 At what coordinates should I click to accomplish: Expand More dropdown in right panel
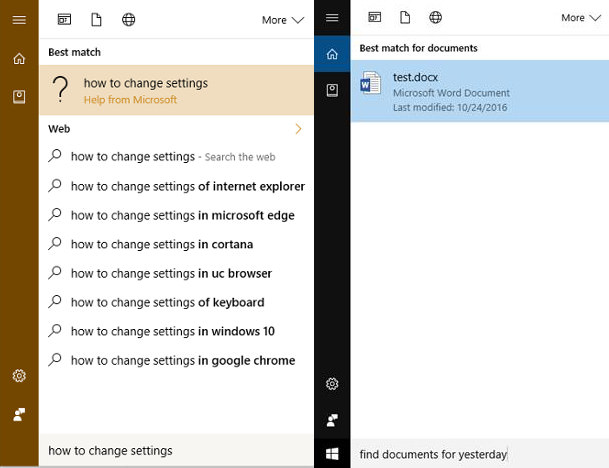click(x=581, y=17)
